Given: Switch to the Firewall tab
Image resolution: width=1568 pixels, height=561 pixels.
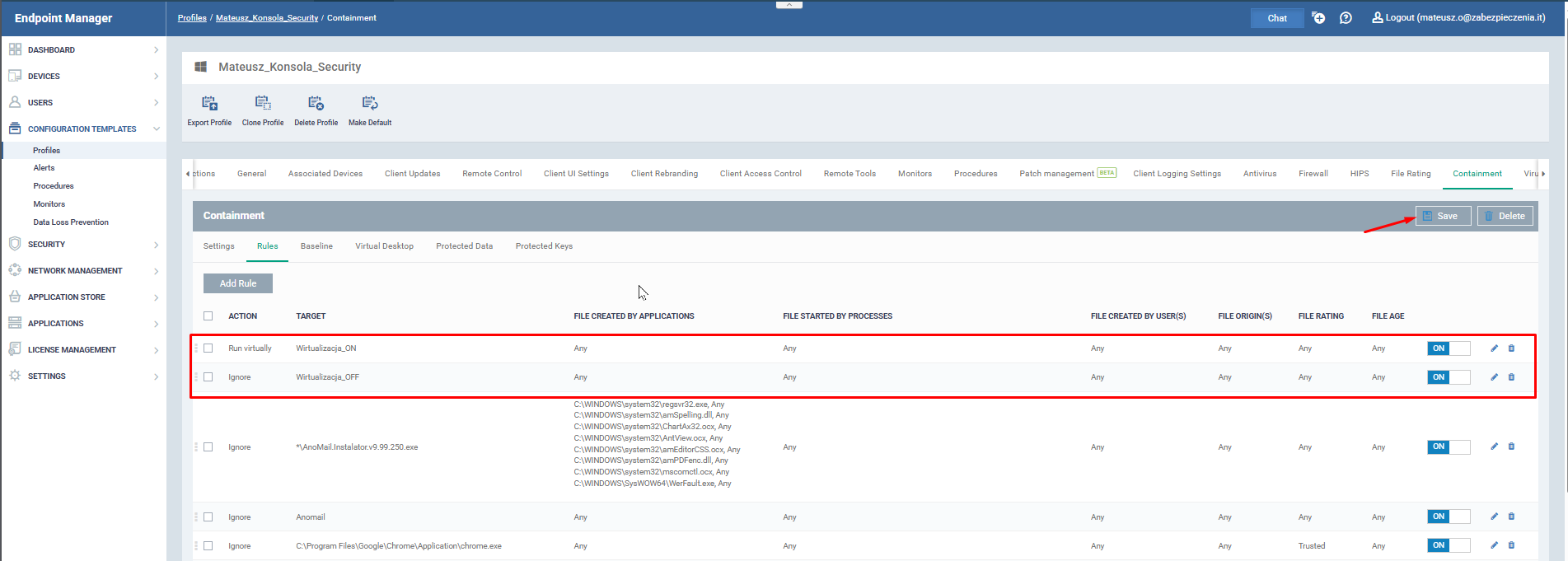Looking at the screenshot, I should pyautogui.click(x=1313, y=174).
